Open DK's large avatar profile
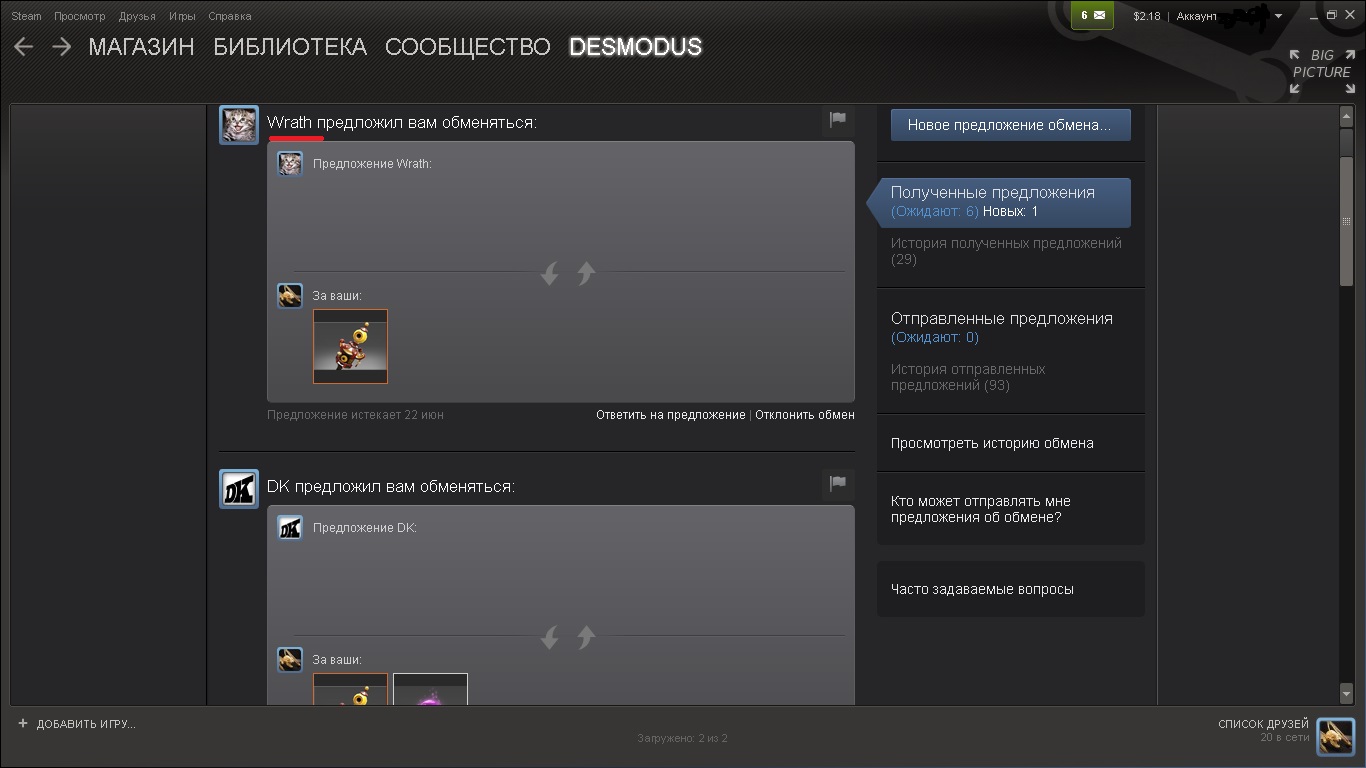 click(239, 489)
